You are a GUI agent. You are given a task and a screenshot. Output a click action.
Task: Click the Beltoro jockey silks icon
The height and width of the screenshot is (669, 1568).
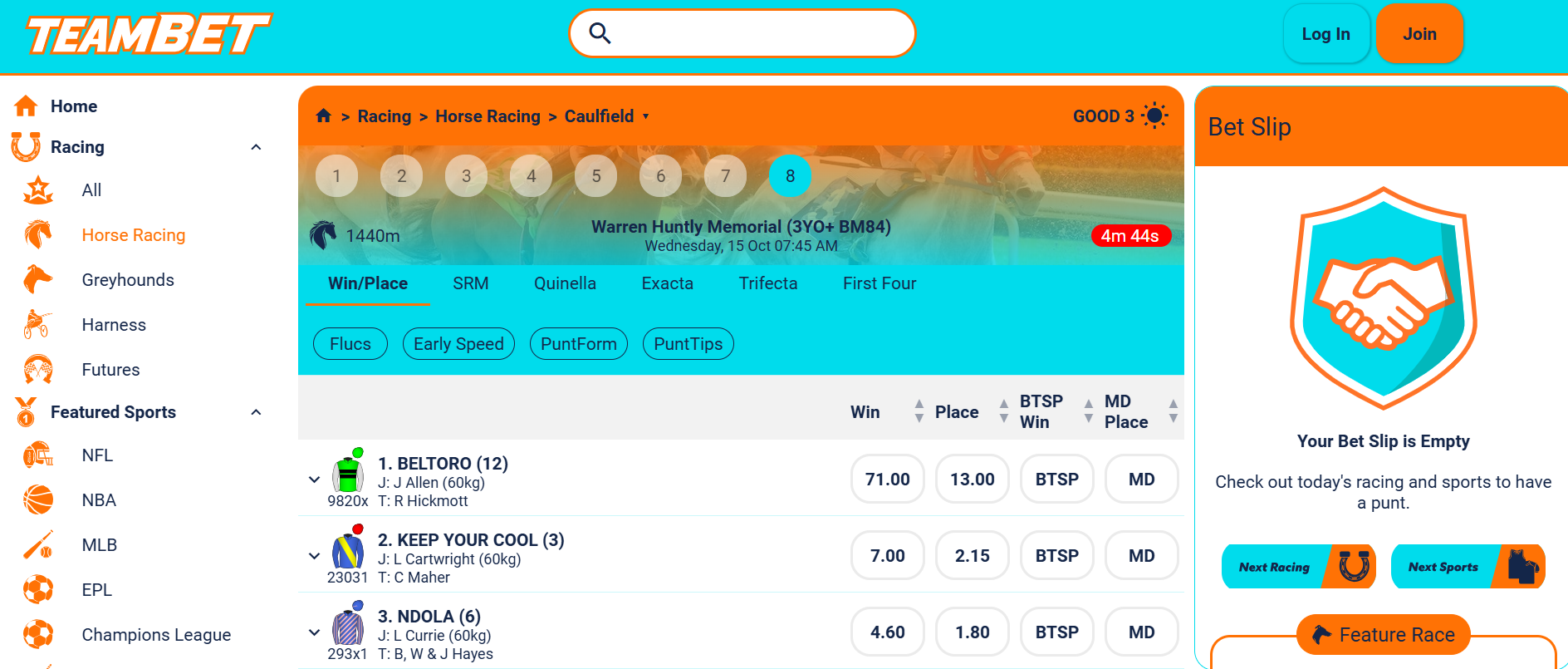(349, 473)
